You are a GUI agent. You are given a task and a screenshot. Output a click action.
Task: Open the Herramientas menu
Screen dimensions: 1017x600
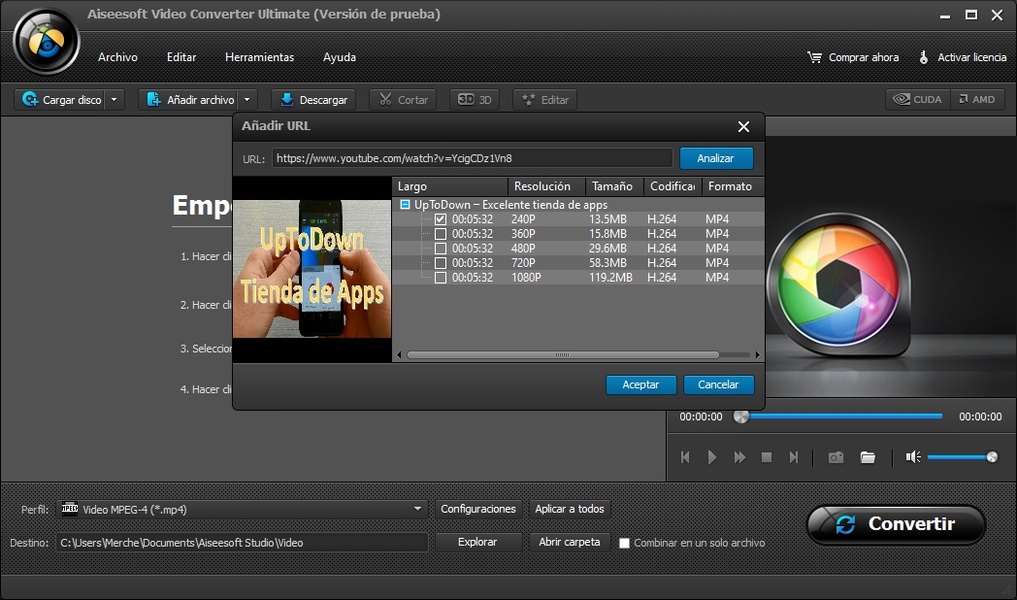tap(259, 57)
